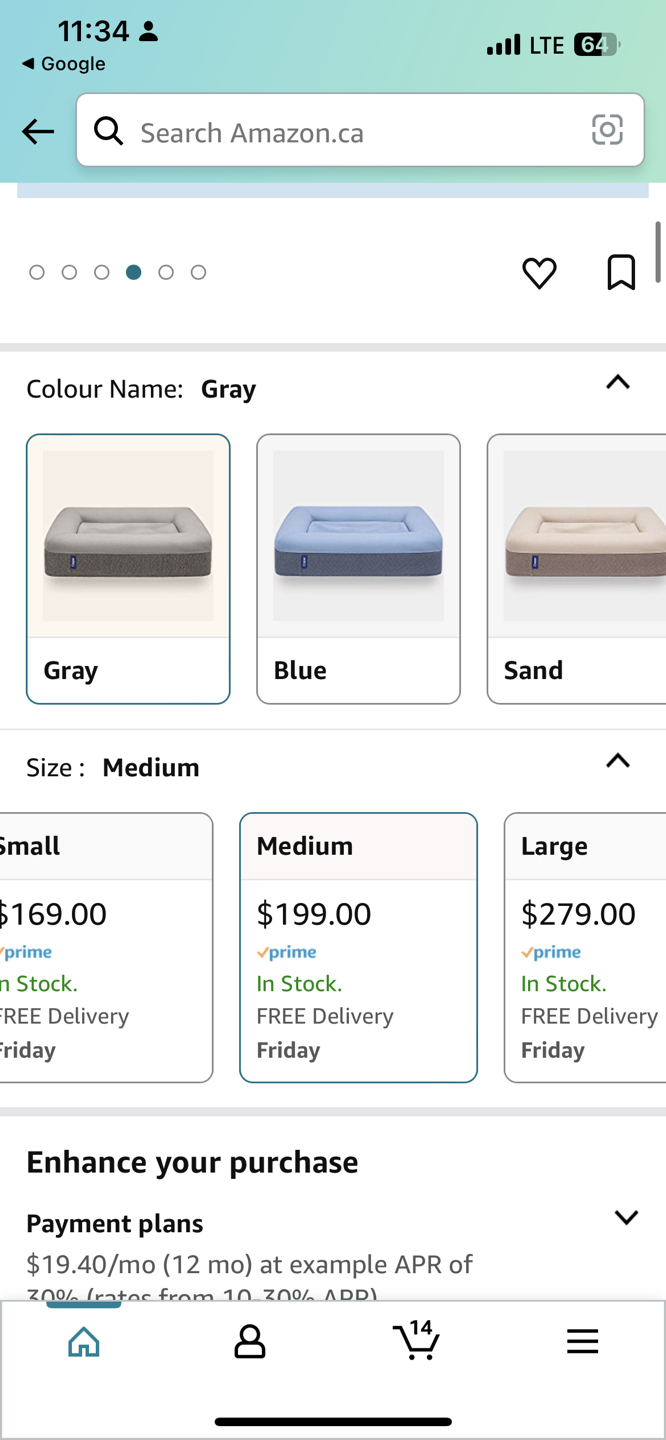
Task: Collapse the Colour Name section
Action: pos(618,382)
